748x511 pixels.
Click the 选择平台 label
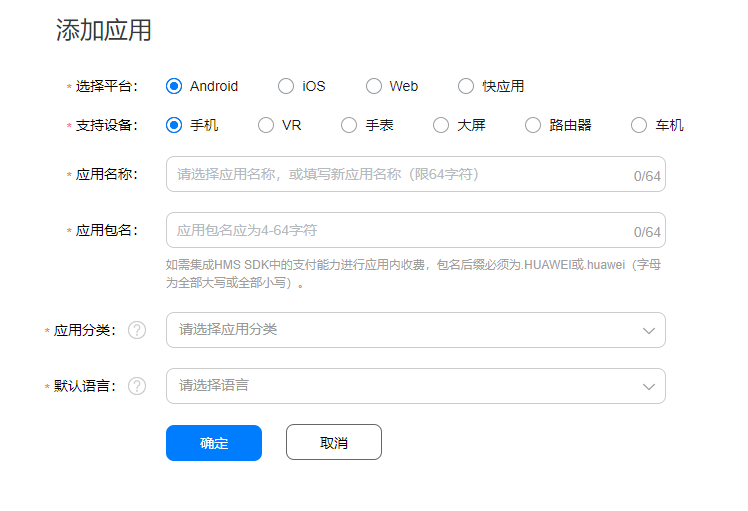106,86
